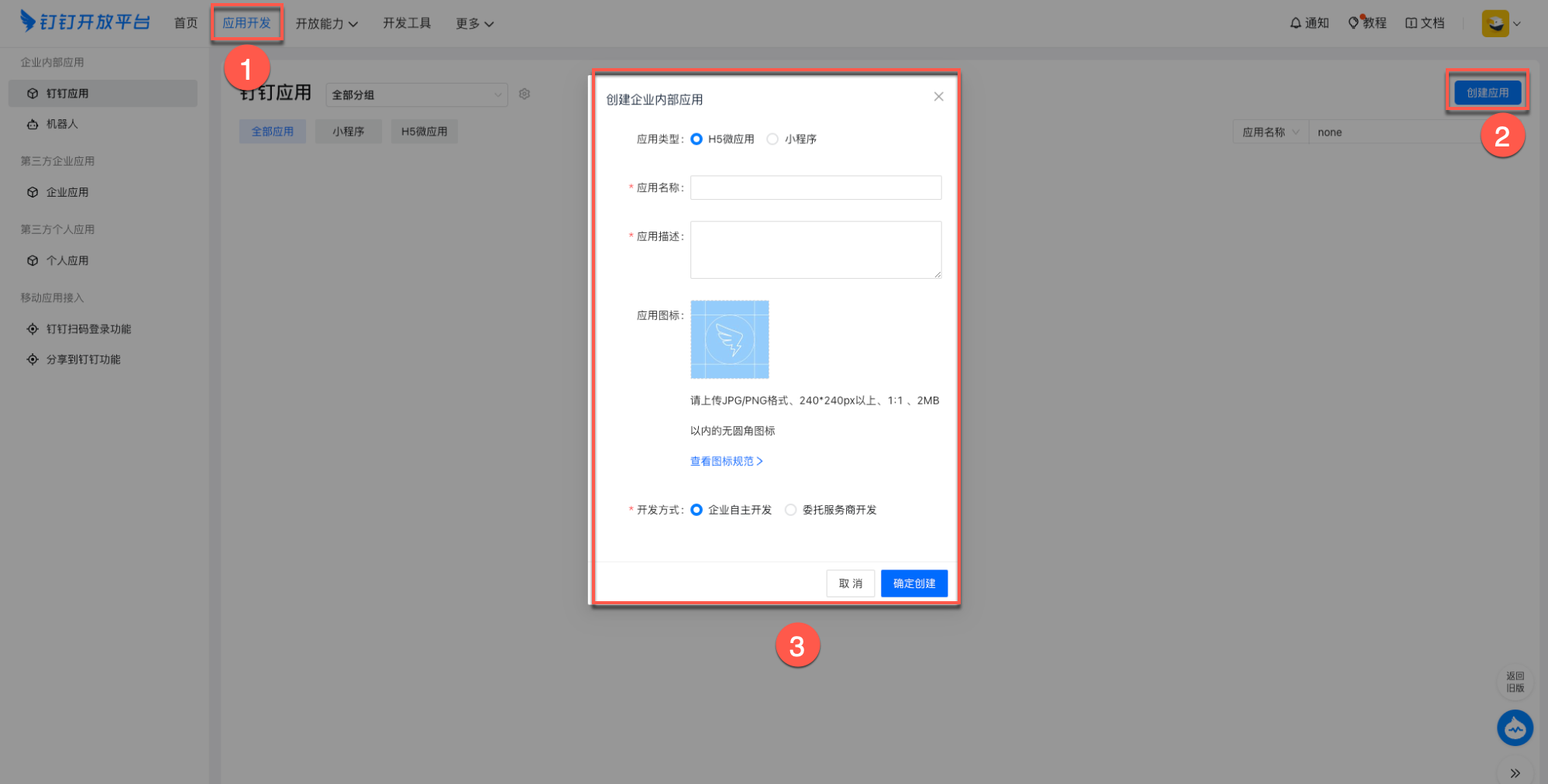Go to the 首页 nav item
1548x784 pixels.
[x=186, y=23]
